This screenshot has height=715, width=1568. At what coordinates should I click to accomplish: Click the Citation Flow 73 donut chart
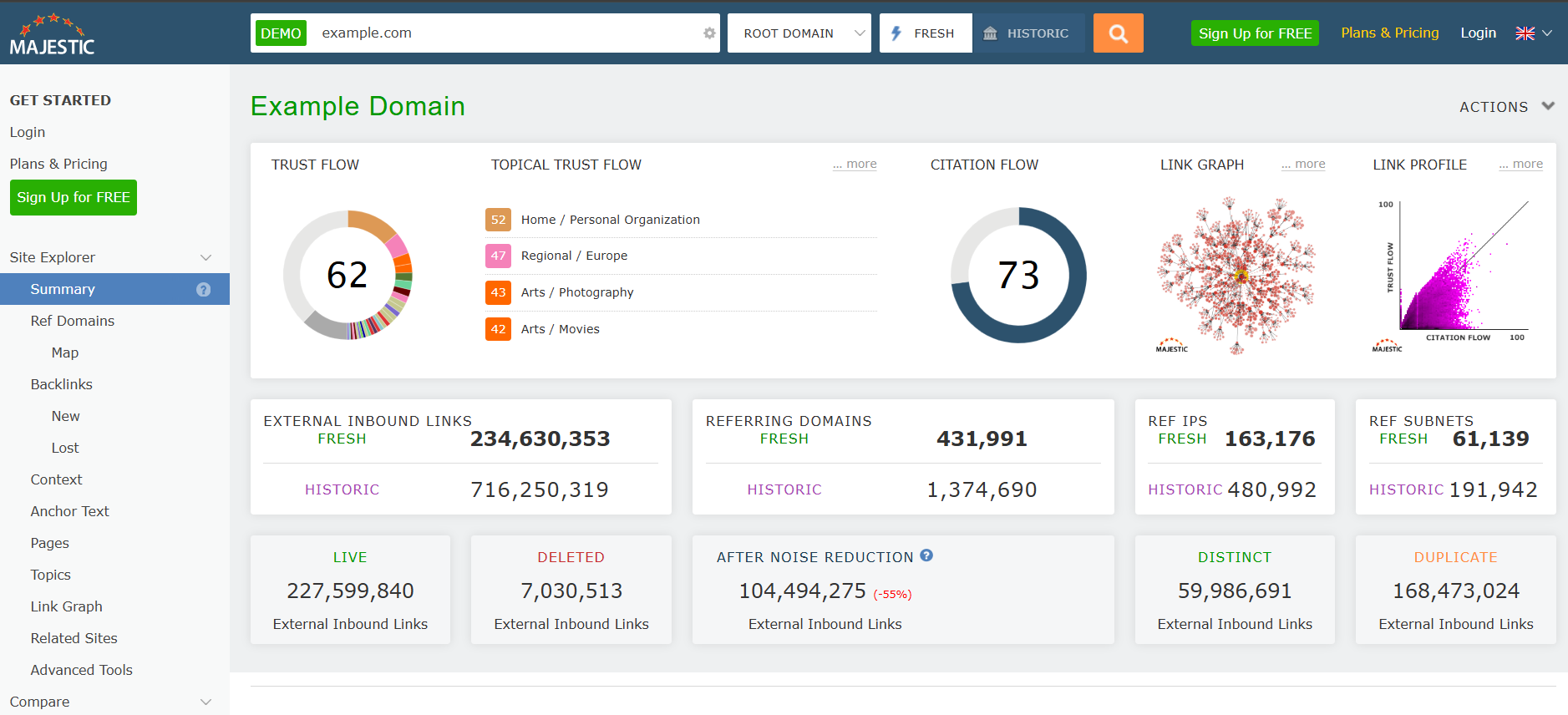pyautogui.click(x=1018, y=275)
